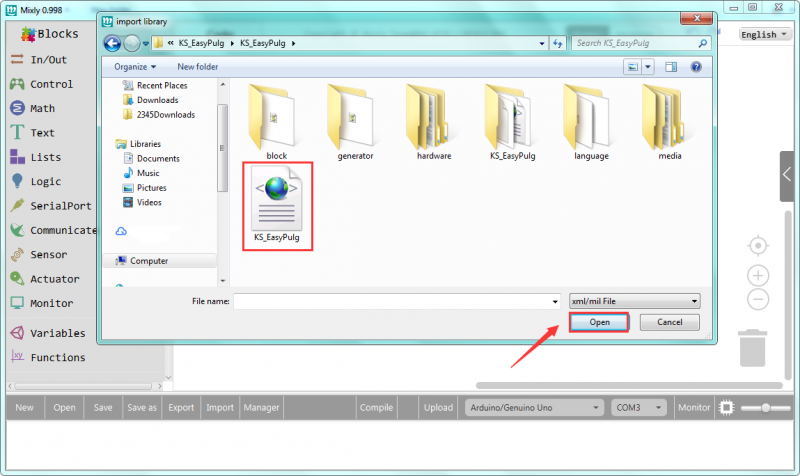
Task: Select the block folder
Action: pos(277,122)
